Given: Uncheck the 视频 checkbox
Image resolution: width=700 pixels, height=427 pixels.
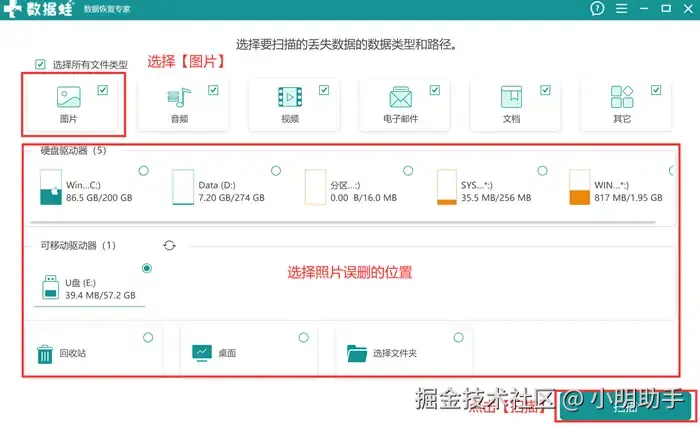Looking at the screenshot, I should pyautogui.click(x=324, y=90).
